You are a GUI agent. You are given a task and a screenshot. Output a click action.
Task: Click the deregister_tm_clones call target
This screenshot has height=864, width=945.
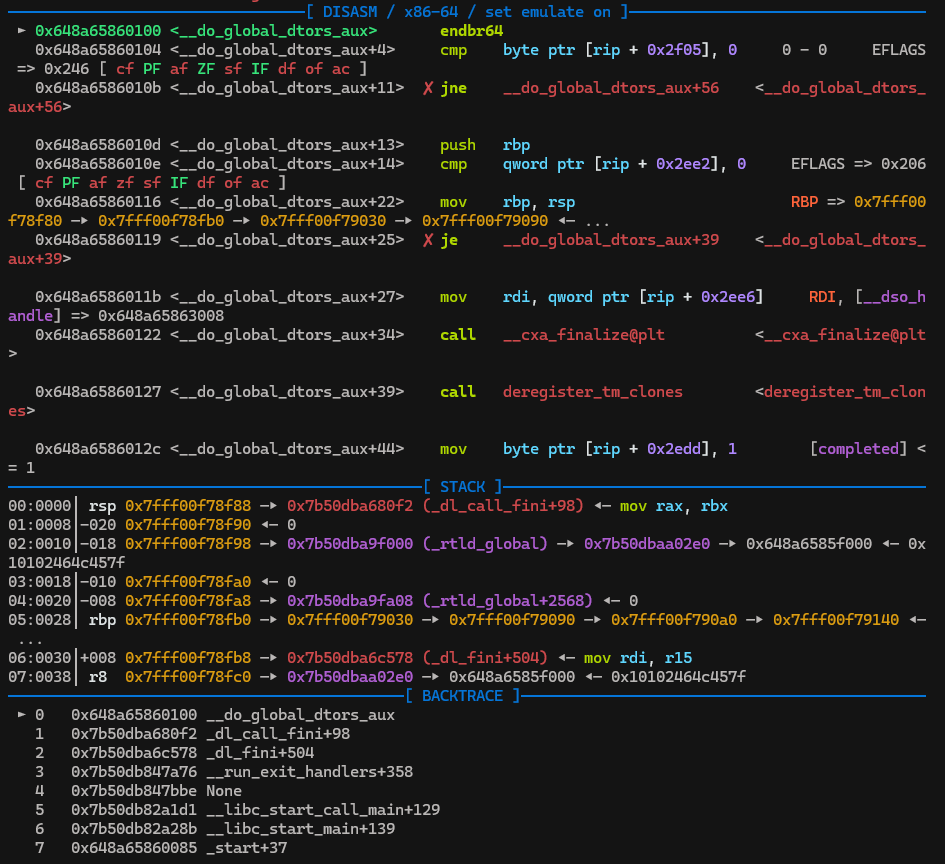pos(592,392)
